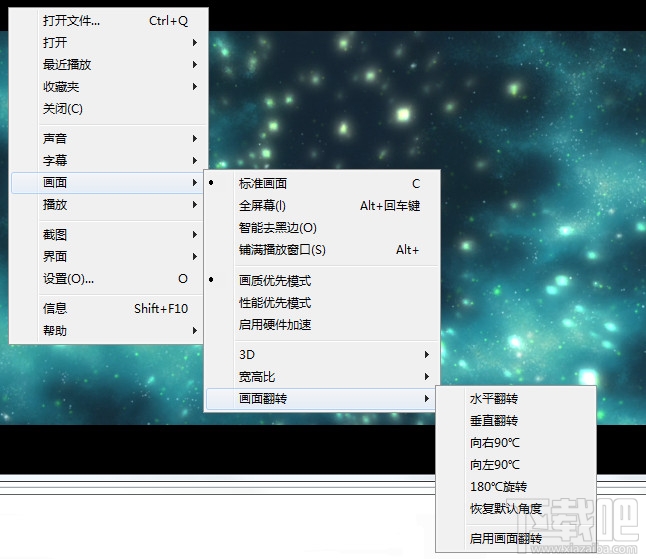The width and height of the screenshot is (646, 559).
Task: Expand the 打开 submenu
Action: (108, 42)
